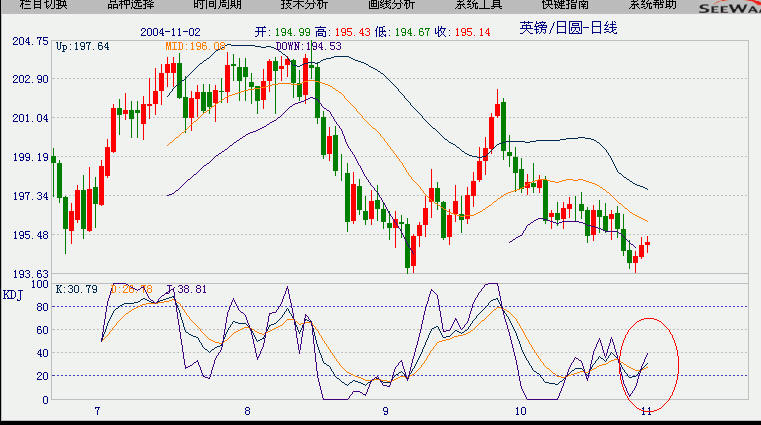Click the 197.34 price axis label
761x425 pixels.
[31, 196]
